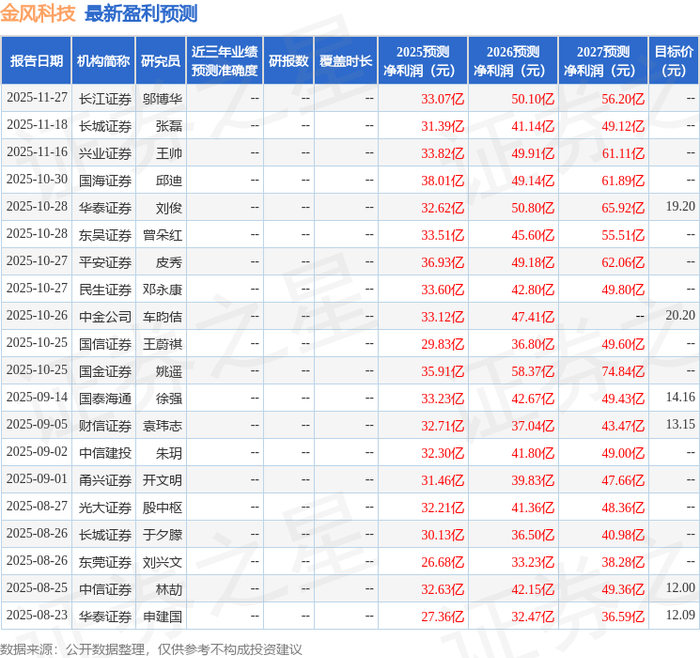Click 长江证券 institution cell
This screenshot has width=700, height=658.
105,99
